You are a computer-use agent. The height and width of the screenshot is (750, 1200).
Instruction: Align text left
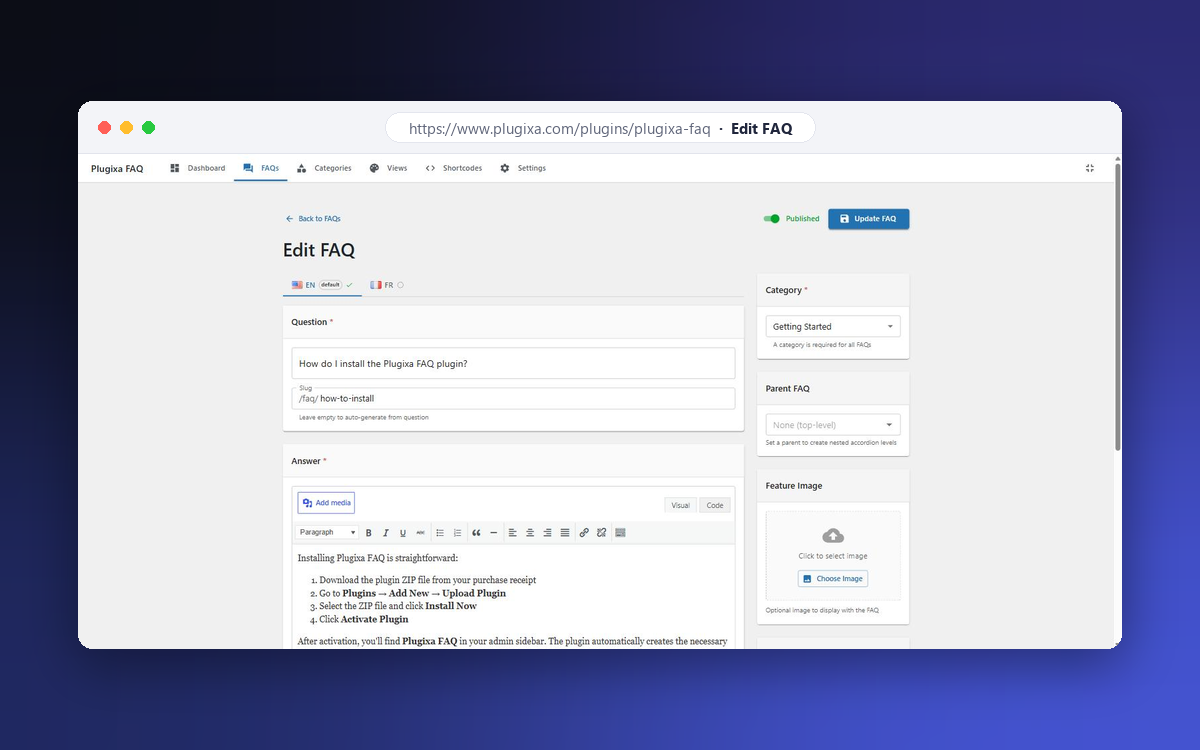click(513, 533)
